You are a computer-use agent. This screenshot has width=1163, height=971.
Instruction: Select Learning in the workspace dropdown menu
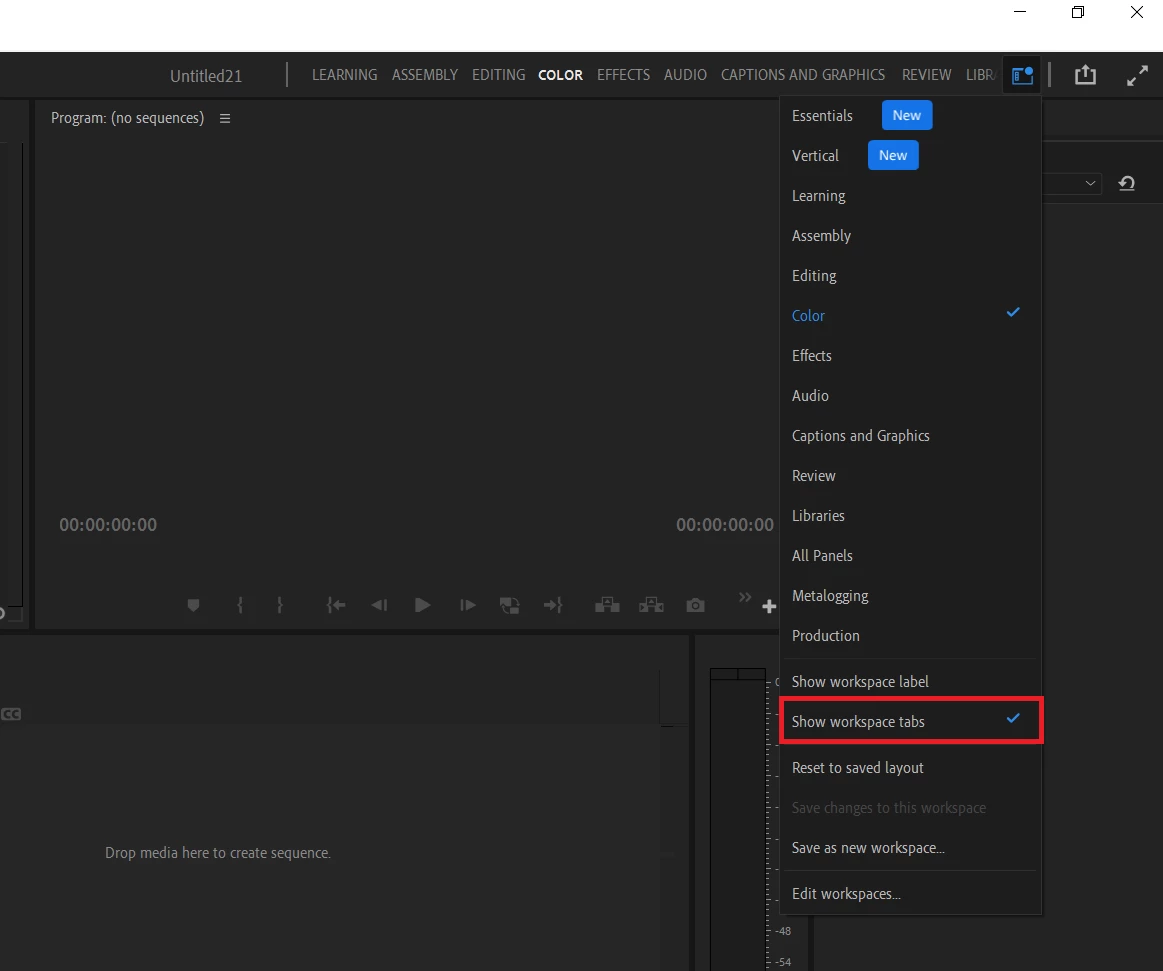tap(910, 196)
